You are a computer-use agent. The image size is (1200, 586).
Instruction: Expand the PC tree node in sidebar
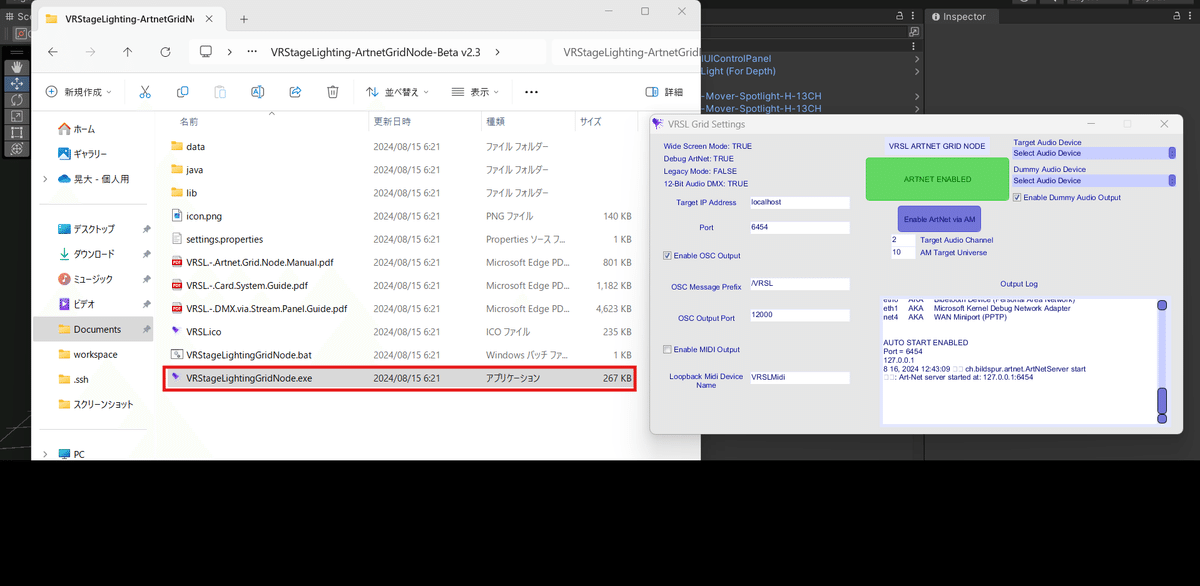44,454
